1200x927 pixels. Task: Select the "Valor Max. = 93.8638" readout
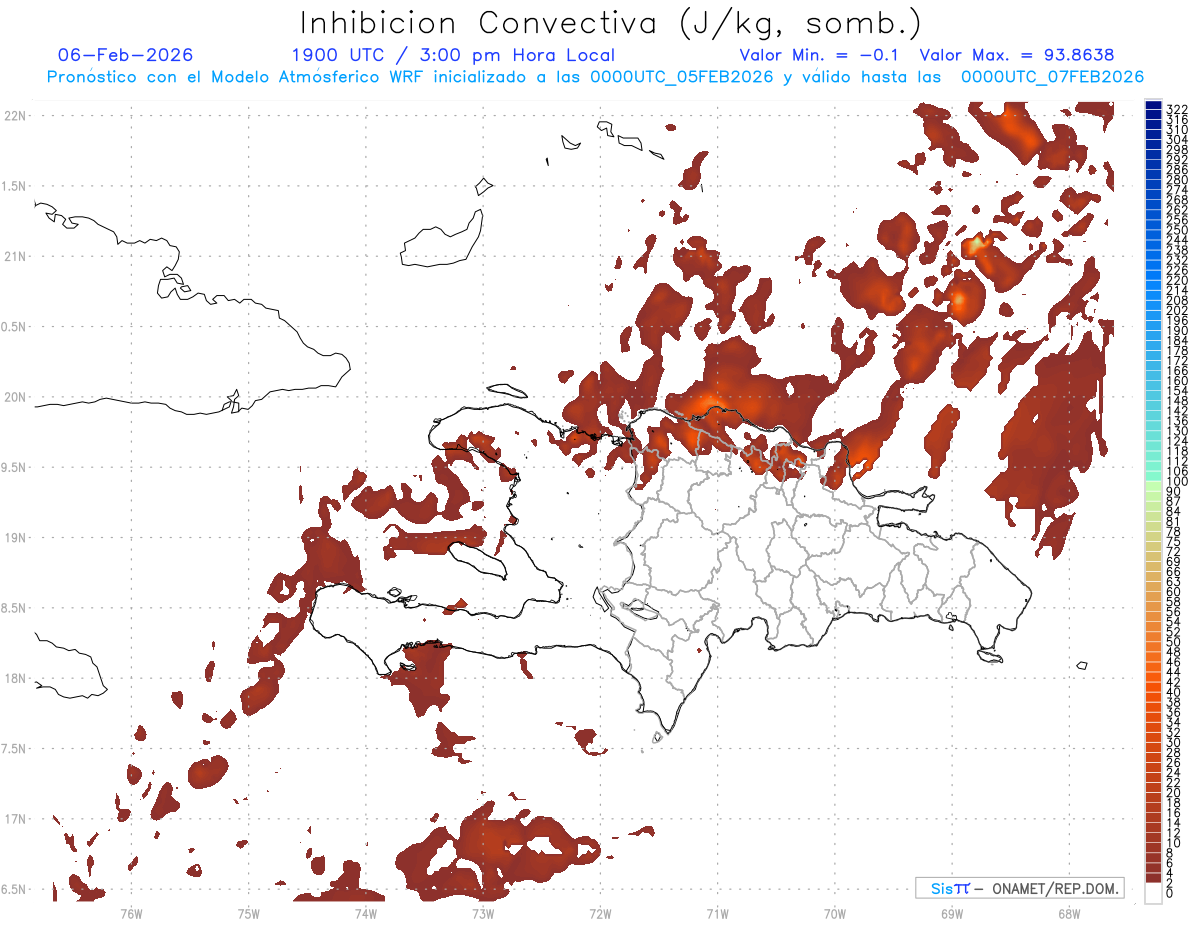click(1017, 55)
